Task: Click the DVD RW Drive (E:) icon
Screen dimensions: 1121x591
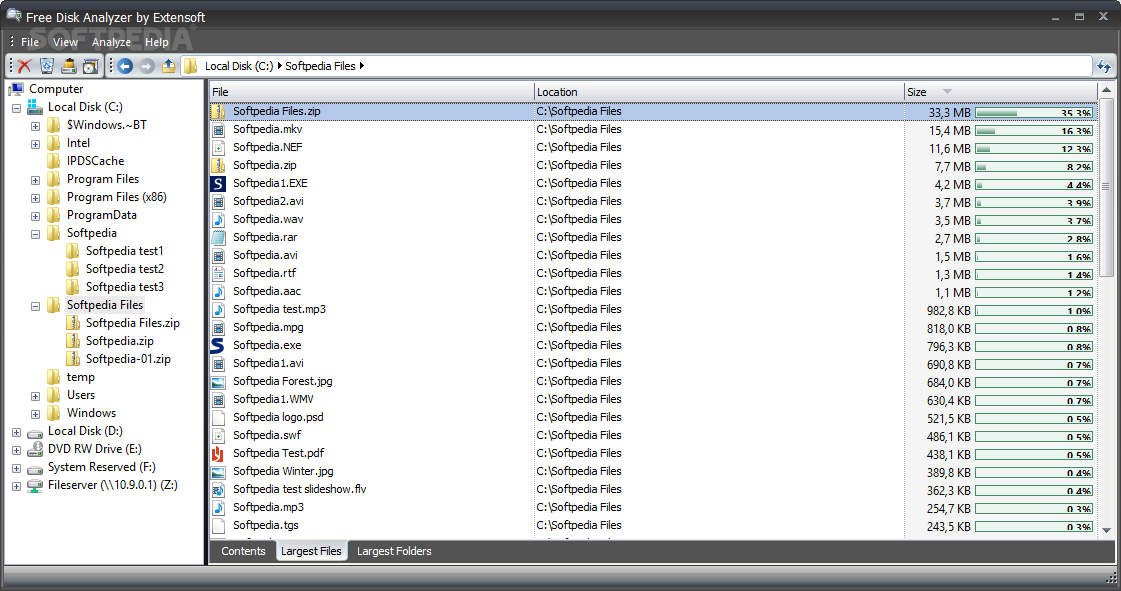Action: point(34,449)
